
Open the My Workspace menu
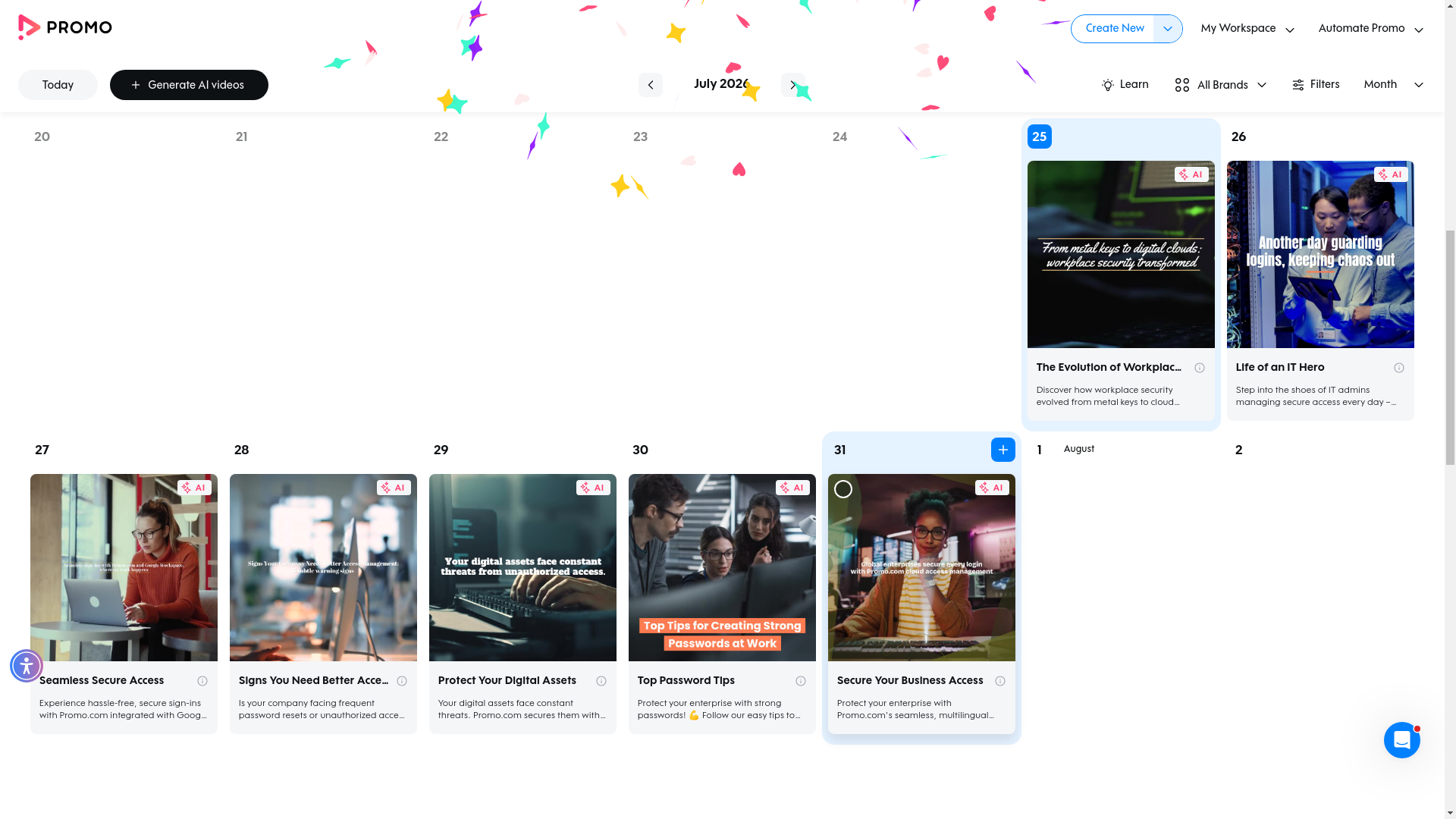[1247, 29]
